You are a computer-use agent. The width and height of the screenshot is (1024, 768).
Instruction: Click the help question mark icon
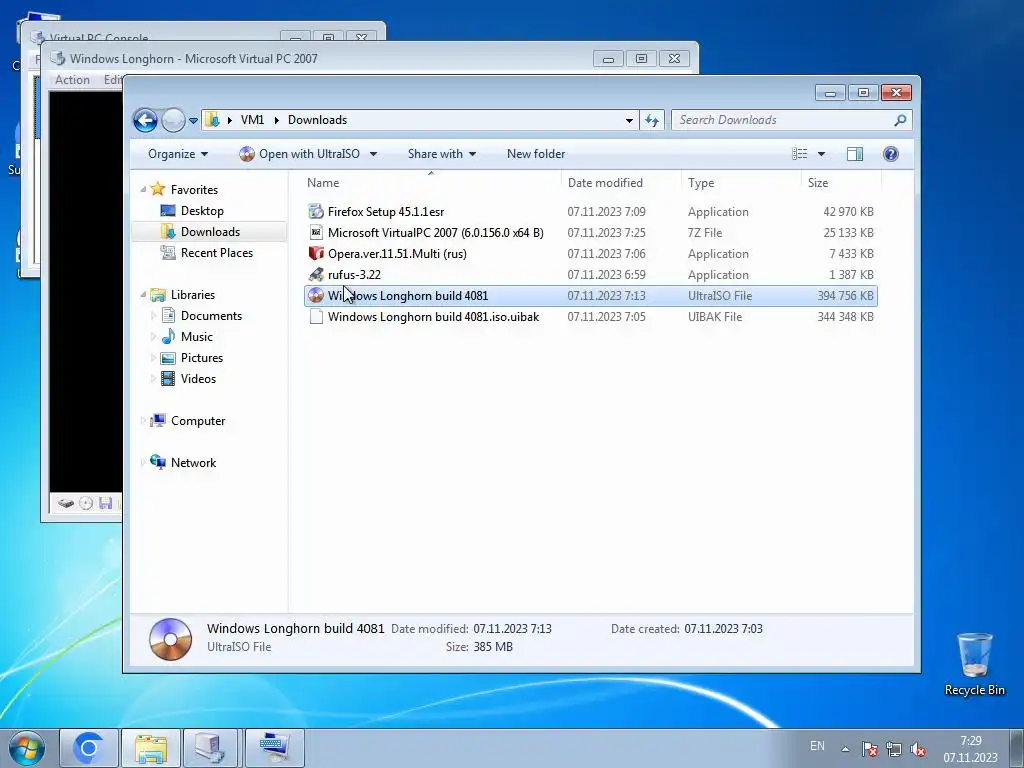point(890,153)
